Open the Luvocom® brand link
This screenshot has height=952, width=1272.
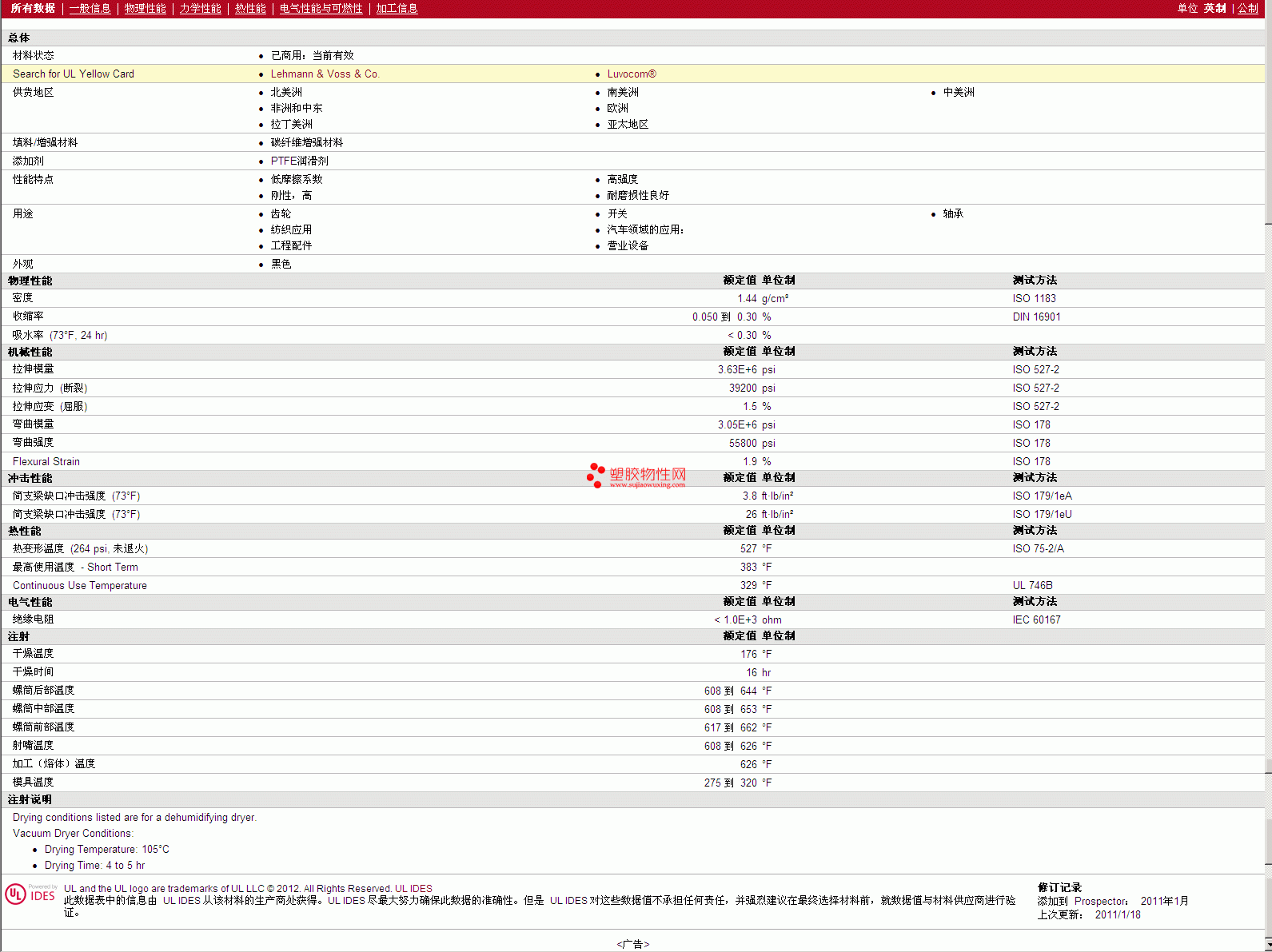pos(631,74)
